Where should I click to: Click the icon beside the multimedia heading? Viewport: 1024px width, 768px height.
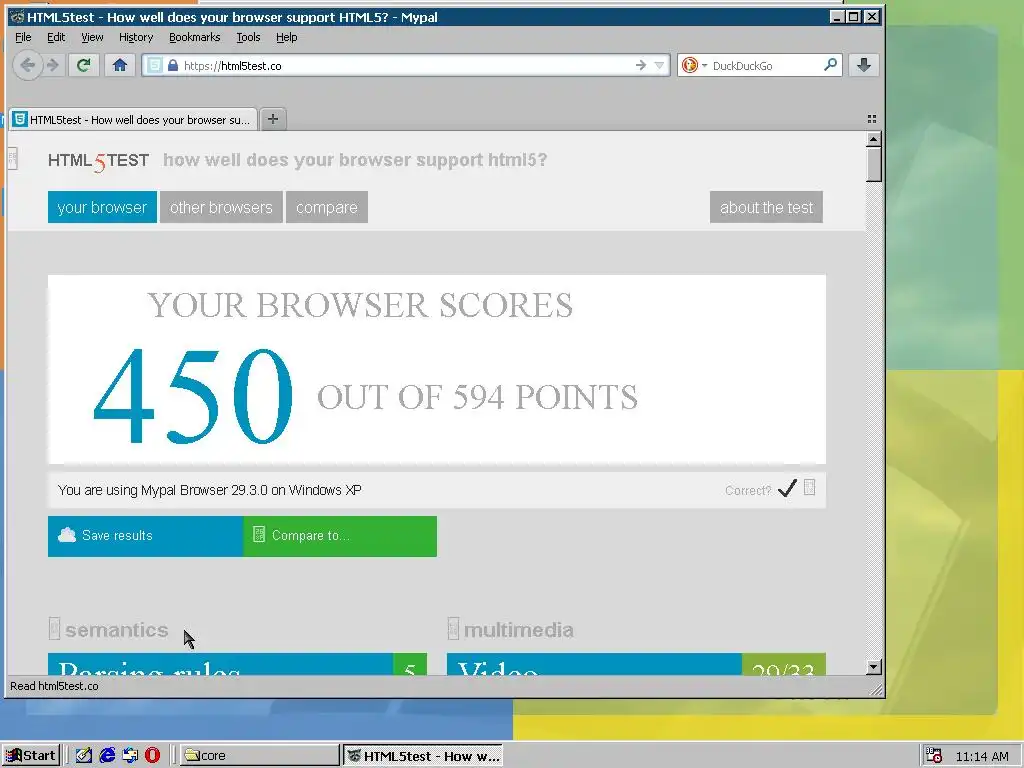[453, 629]
